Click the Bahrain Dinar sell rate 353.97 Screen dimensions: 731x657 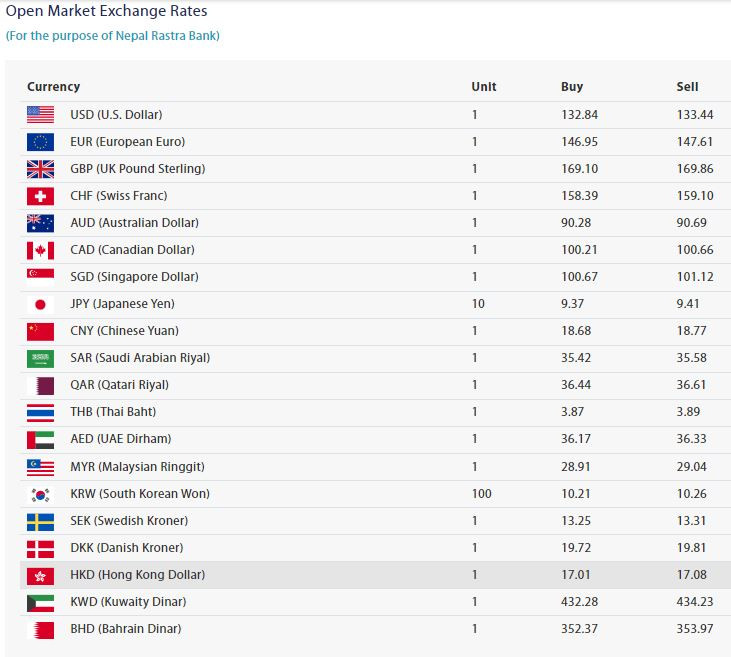(x=695, y=628)
